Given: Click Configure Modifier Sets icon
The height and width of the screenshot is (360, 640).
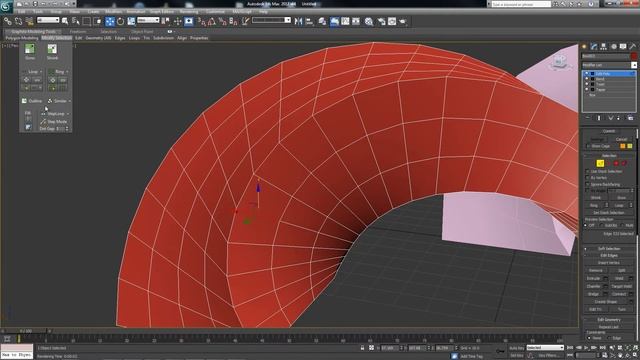Looking at the screenshot, I should coord(630,118).
